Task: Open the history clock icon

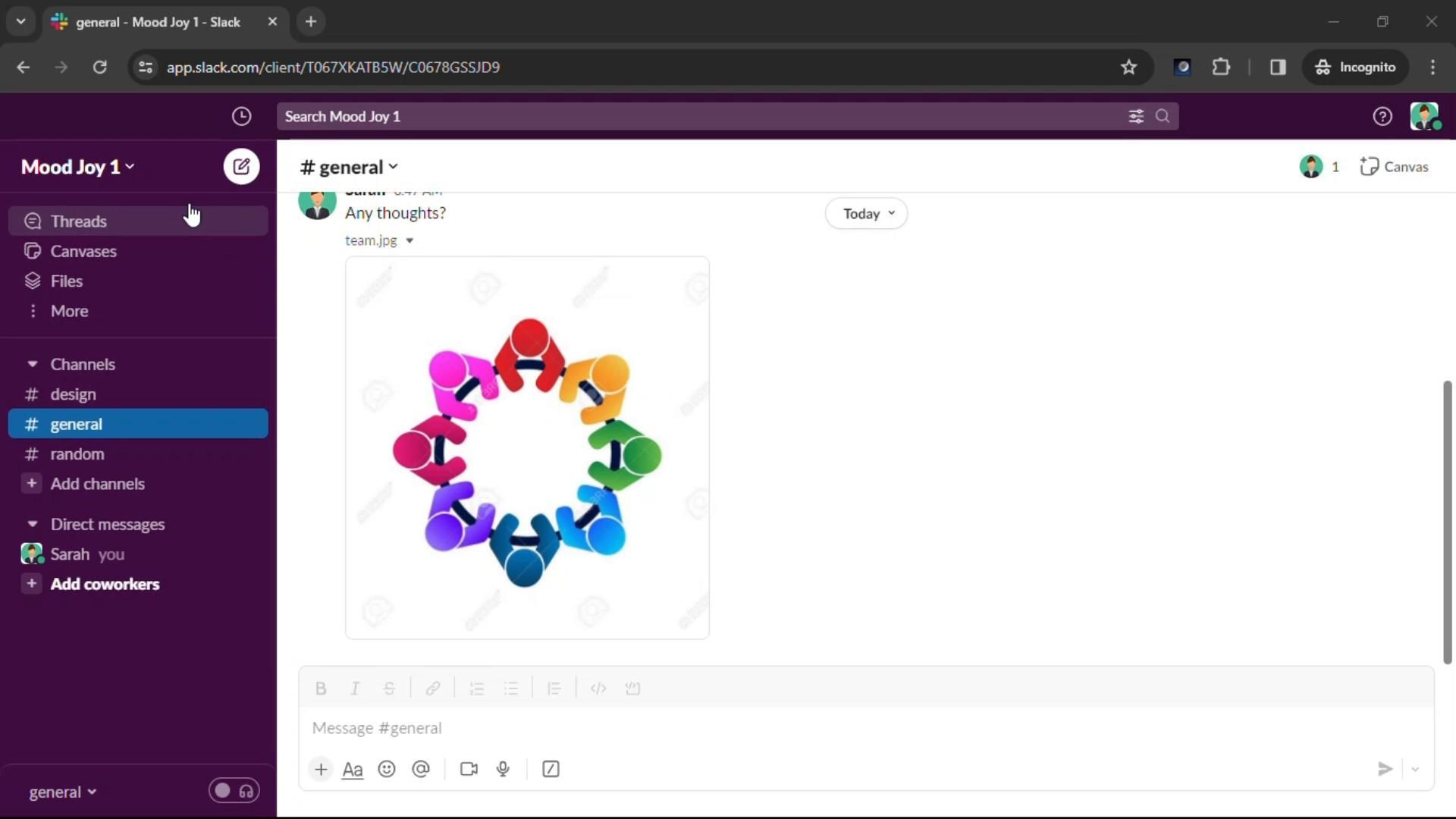Action: pos(241,116)
